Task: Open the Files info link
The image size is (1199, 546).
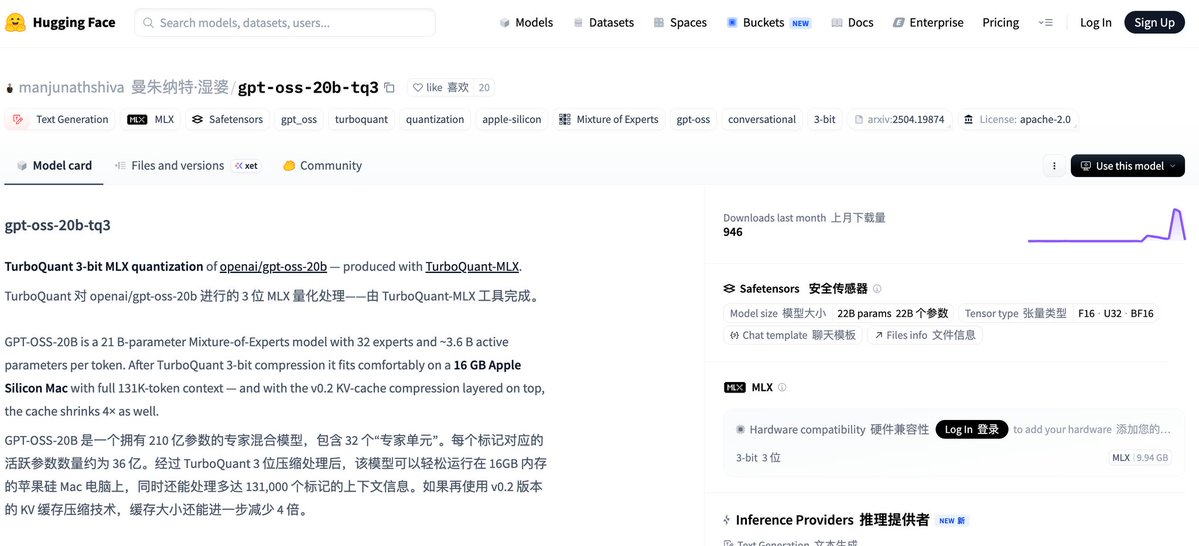Action: pos(924,335)
